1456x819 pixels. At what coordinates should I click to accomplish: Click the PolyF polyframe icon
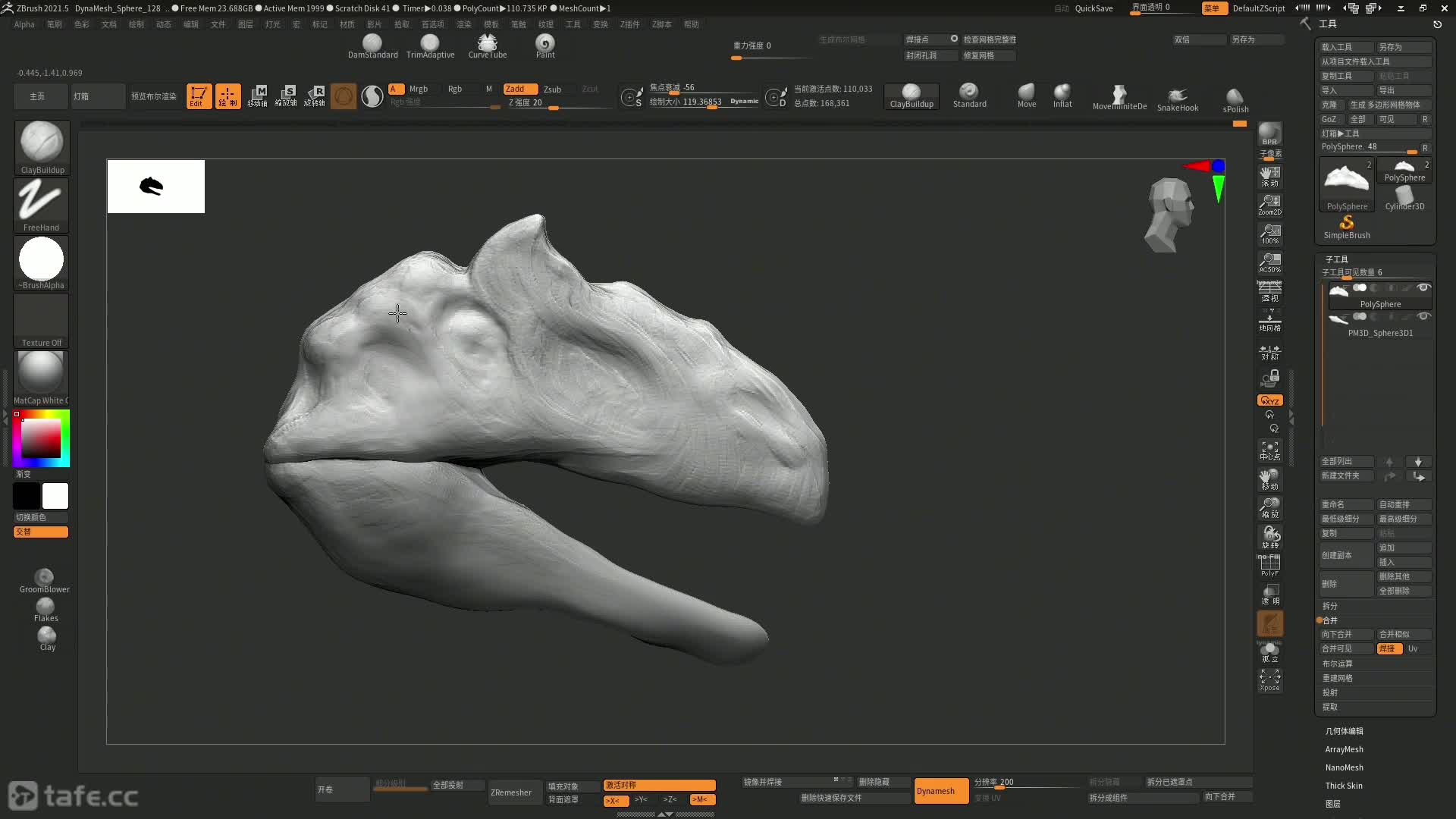[1269, 566]
